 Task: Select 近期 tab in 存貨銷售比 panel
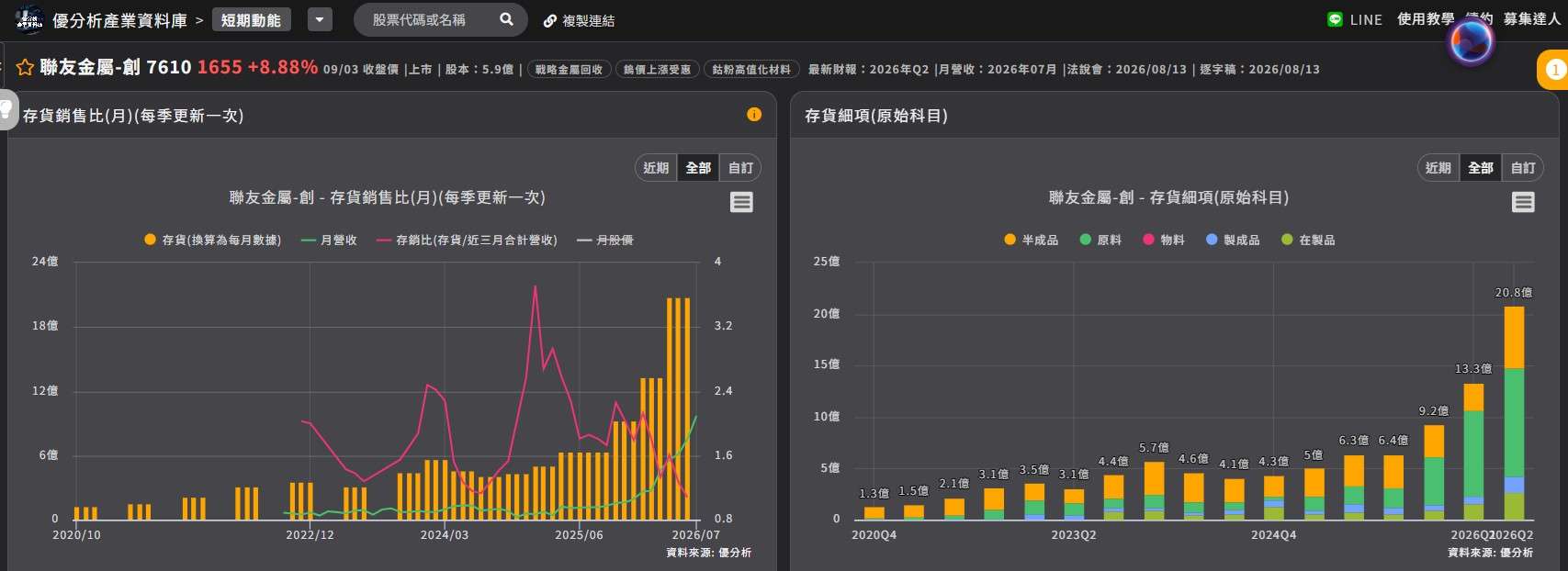tap(656, 168)
